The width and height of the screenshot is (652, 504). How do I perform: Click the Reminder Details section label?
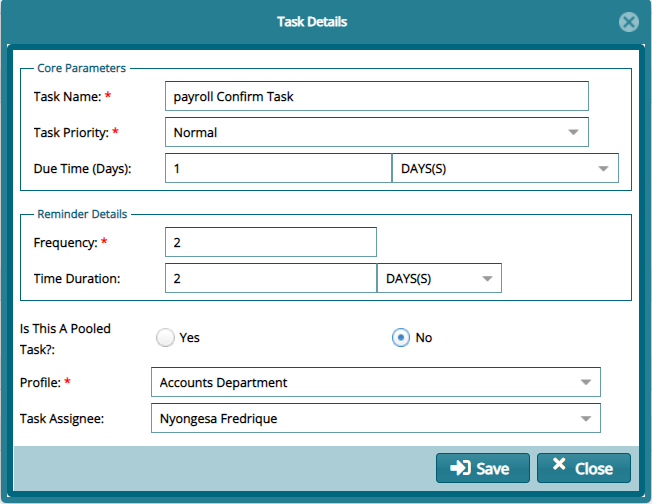[x=82, y=214]
